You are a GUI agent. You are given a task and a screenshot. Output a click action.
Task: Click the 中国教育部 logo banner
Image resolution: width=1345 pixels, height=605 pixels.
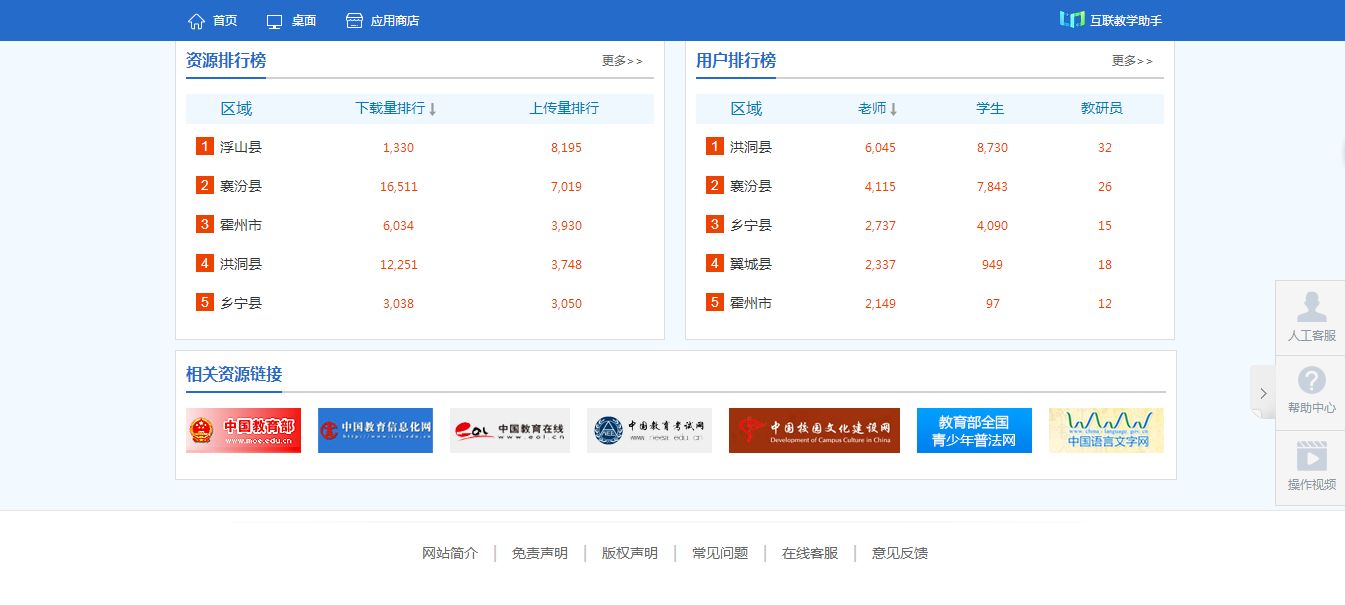click(243, 430)
